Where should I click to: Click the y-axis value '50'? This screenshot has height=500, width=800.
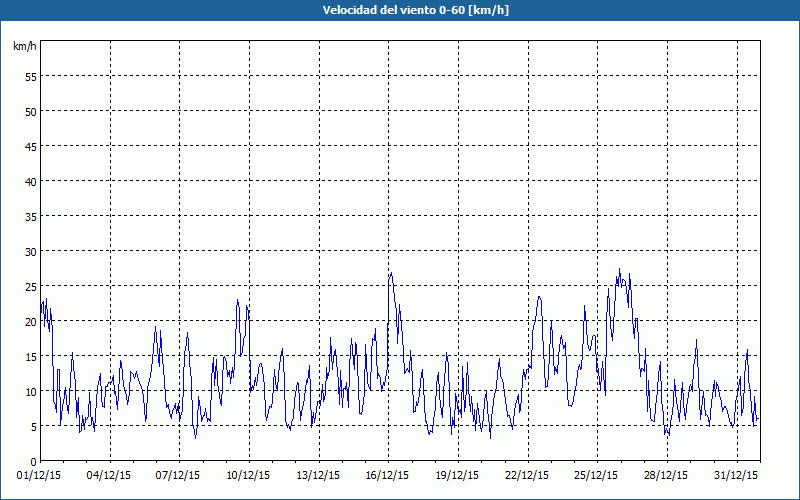pyautogui.click(x=31, y=111)
